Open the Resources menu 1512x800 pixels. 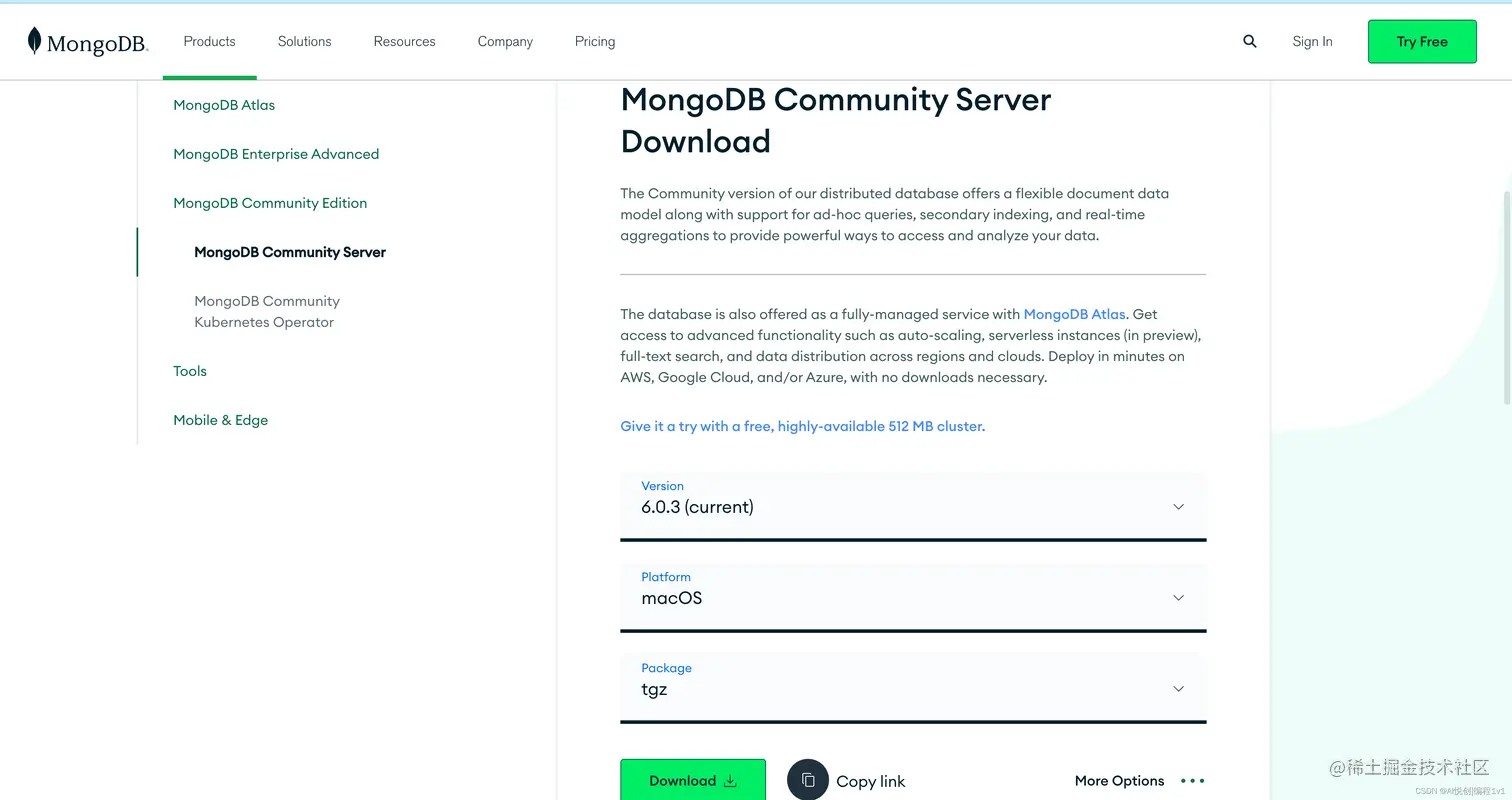[404, 41]
